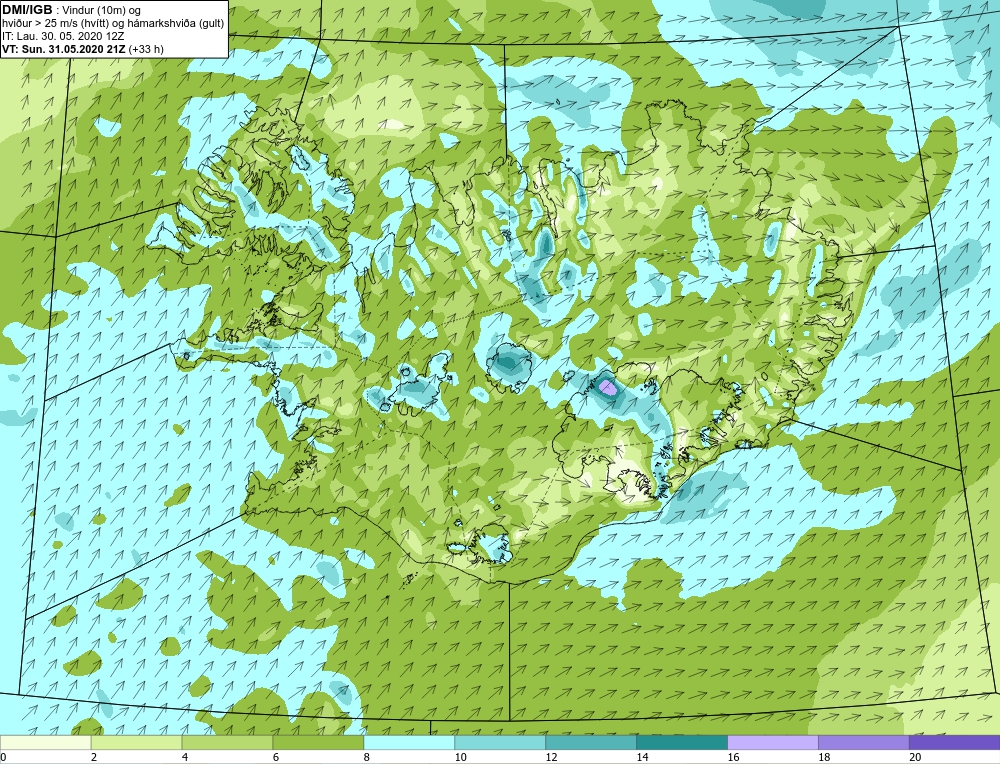Click the 12–14 m/s teal legend swatch
The height and width of the screenshot is (764, 1000).
(x=591, y=742)
